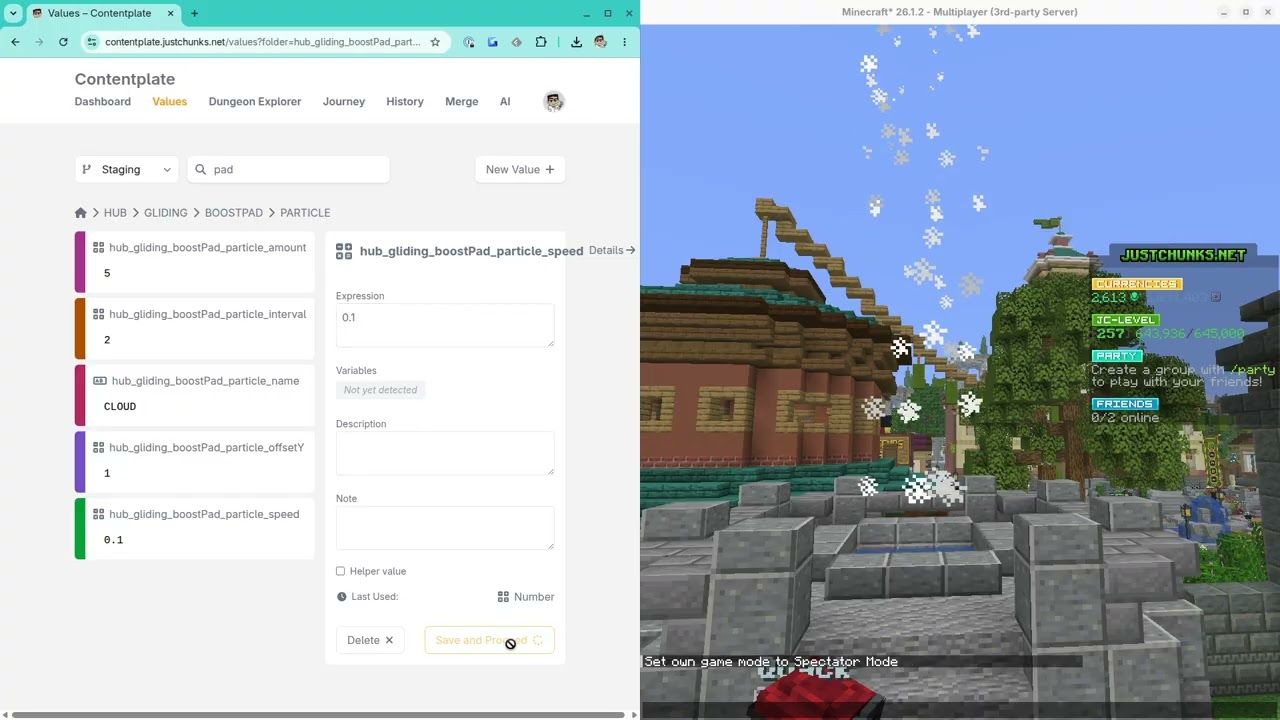The image size is (1280, 720).
Task: Open the Dashboard tab
Action: pos(103,101)
